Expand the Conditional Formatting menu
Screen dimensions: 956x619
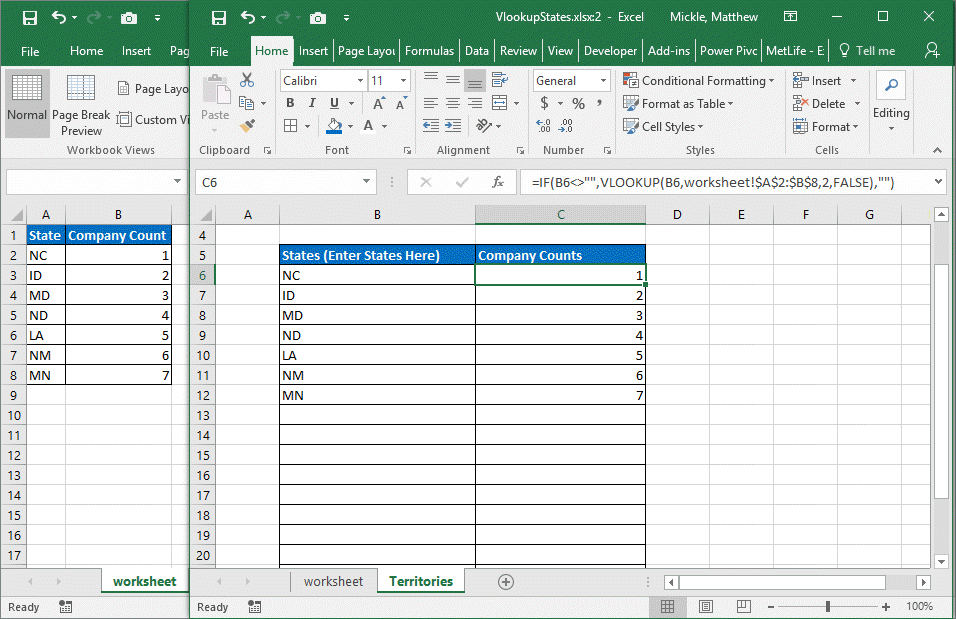(x=698, y=81)
